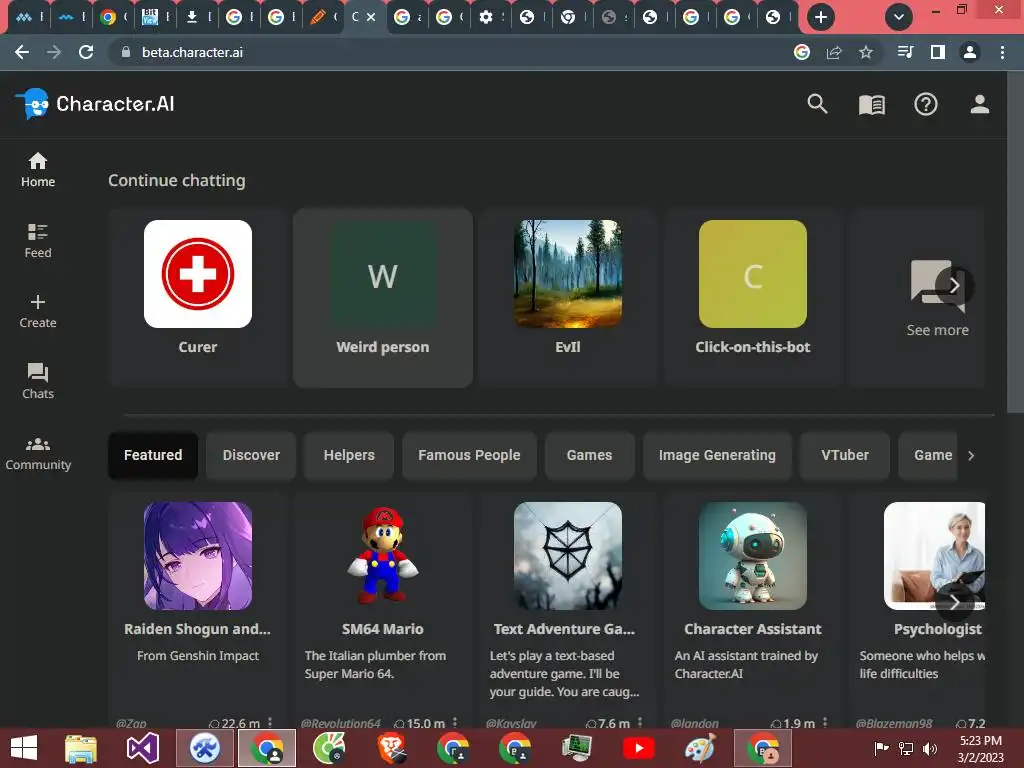Continue chatting with Curer
The height and width of the screenshot is (768, 1024).
coord(198,298)
